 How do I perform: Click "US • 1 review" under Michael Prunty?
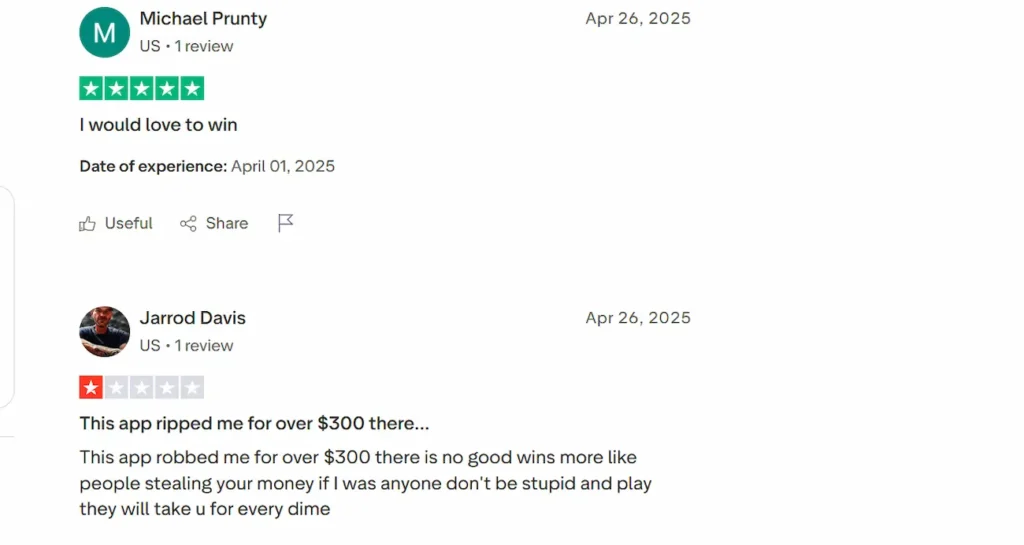tap(186, 46)
